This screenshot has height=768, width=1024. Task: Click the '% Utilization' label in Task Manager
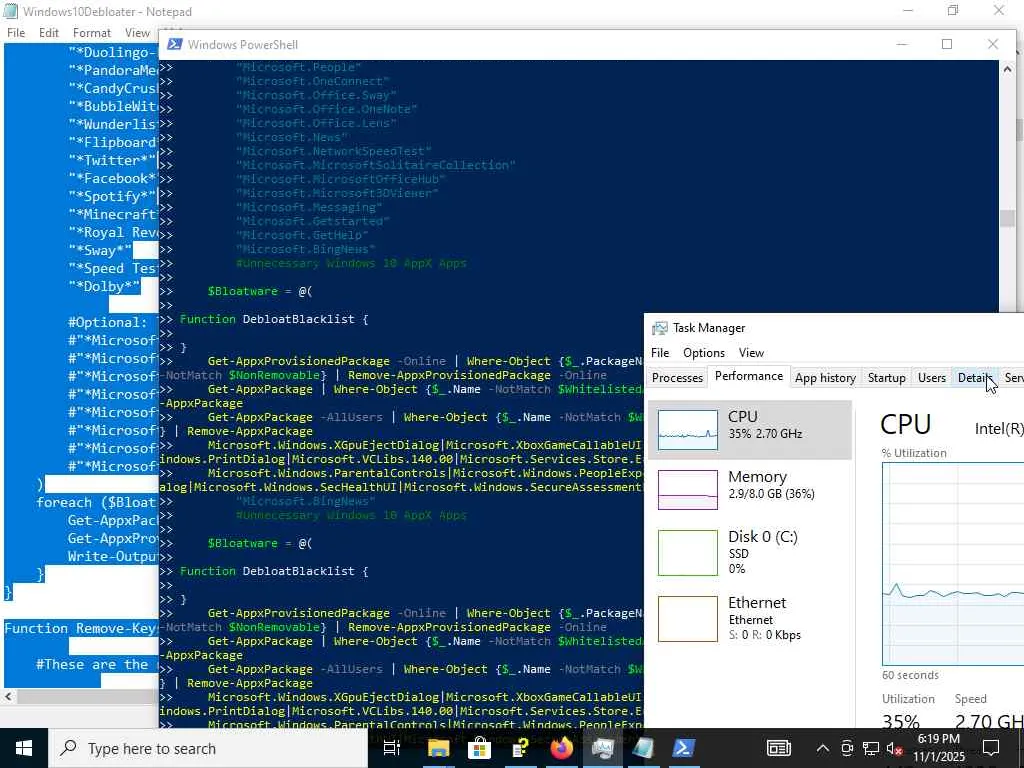click(914, 453)
